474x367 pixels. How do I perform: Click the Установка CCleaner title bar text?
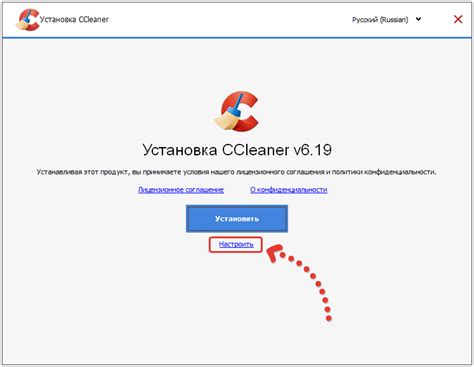click(x=74, y=19)
